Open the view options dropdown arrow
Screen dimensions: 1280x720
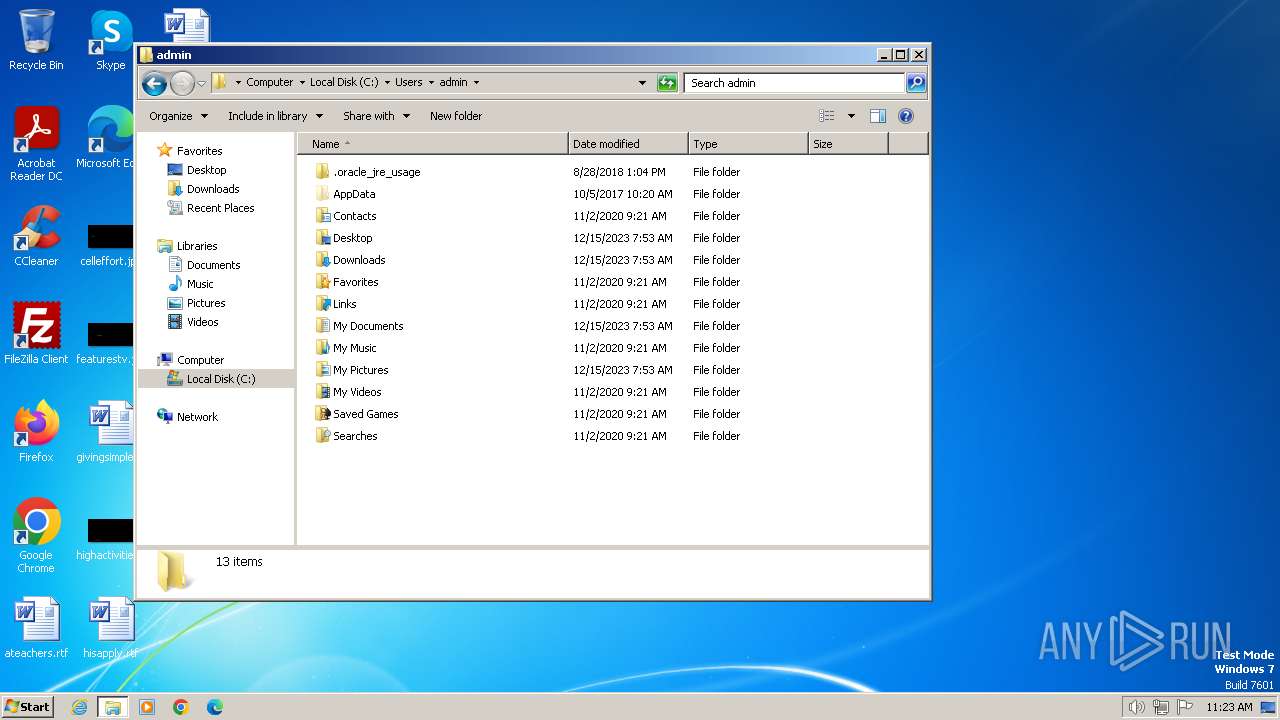coord(851,116)
